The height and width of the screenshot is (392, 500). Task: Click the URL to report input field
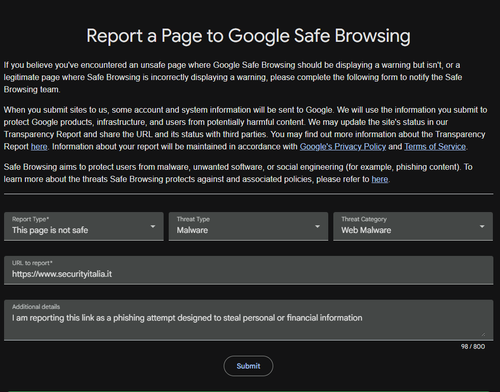coord(248,270)
